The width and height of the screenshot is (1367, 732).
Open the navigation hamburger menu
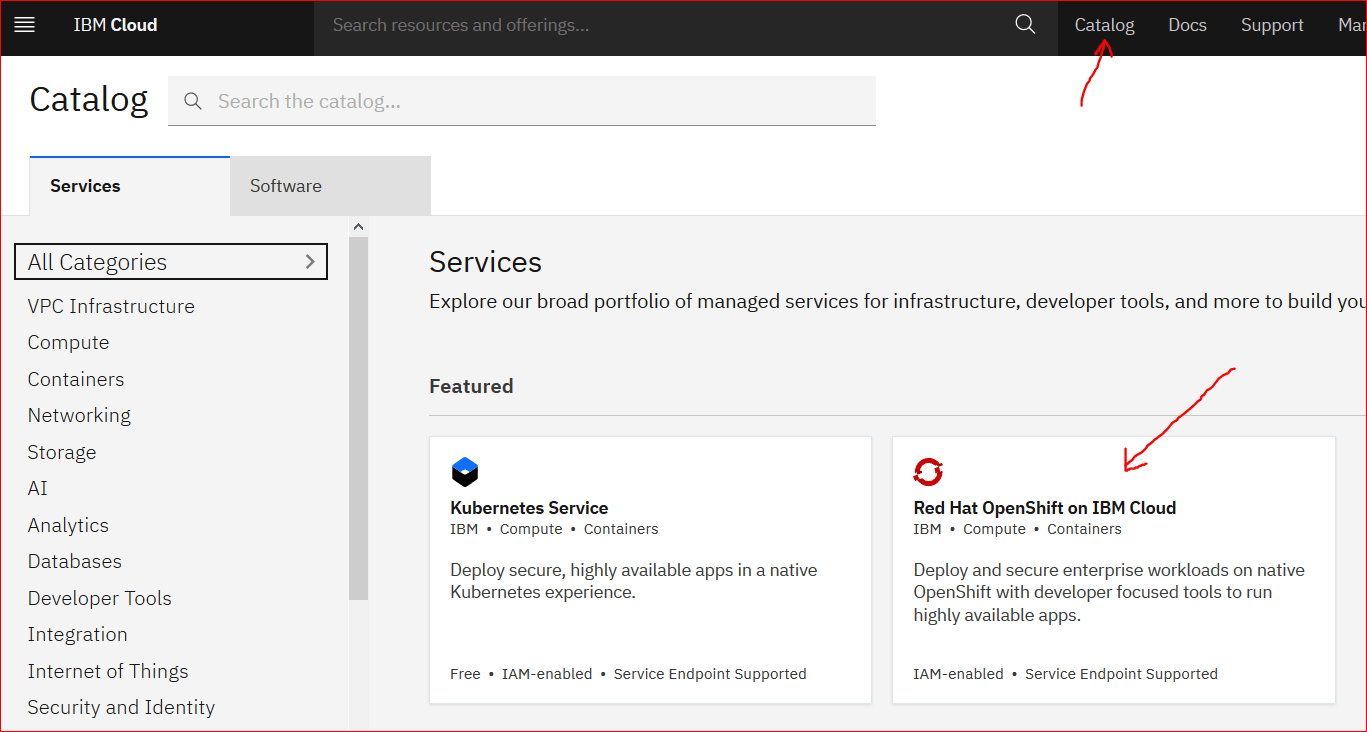(x=24, y=24)
